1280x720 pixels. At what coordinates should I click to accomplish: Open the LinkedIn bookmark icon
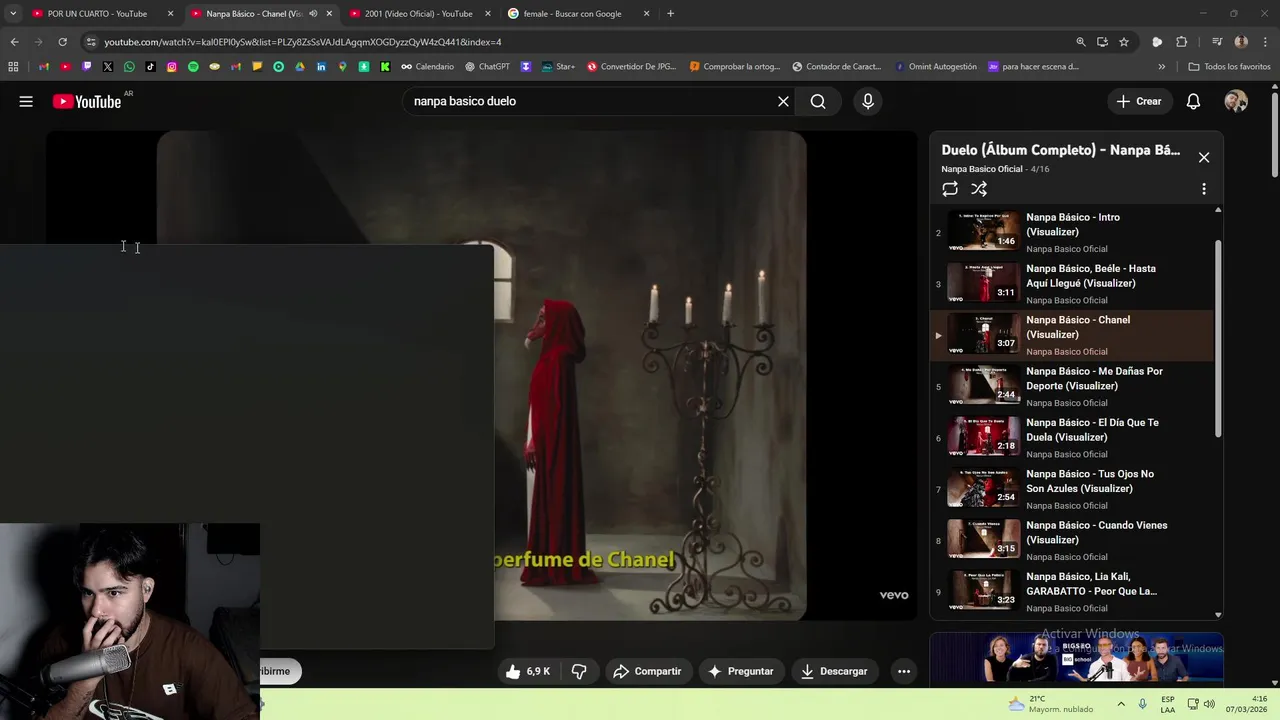tap(321, 67)
